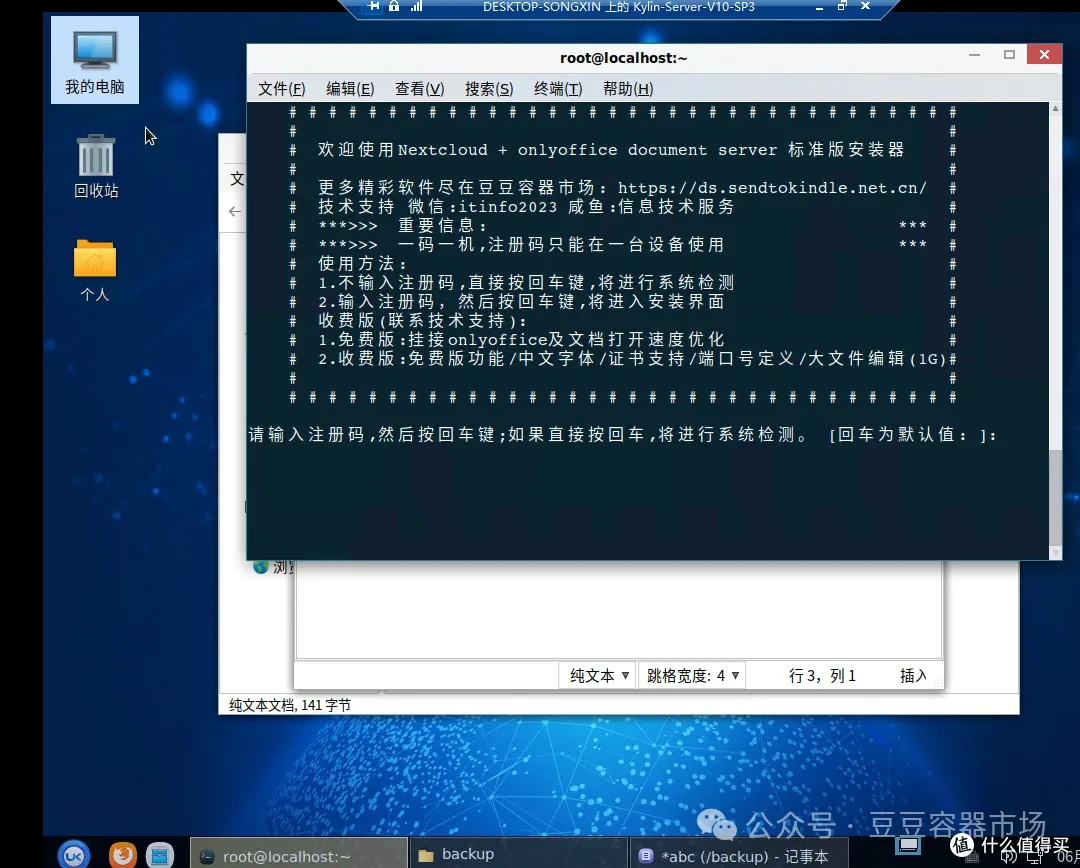Open the 查看(V) terminal menu
This screenshot has width=1080, height=868.
point(419,89)
